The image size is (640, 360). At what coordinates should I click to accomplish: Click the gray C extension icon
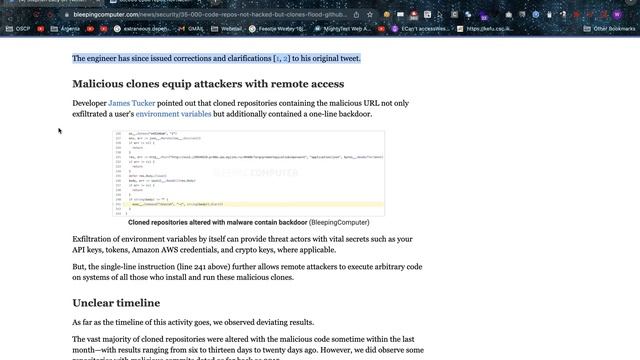point(454,15)
